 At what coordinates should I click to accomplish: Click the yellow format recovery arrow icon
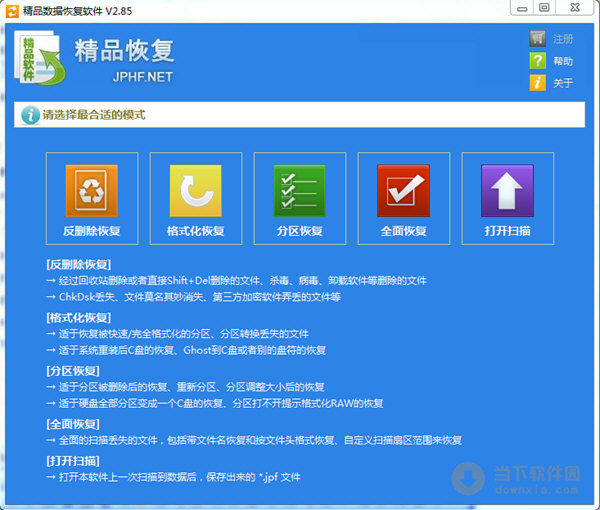click(x=196, y=191)
